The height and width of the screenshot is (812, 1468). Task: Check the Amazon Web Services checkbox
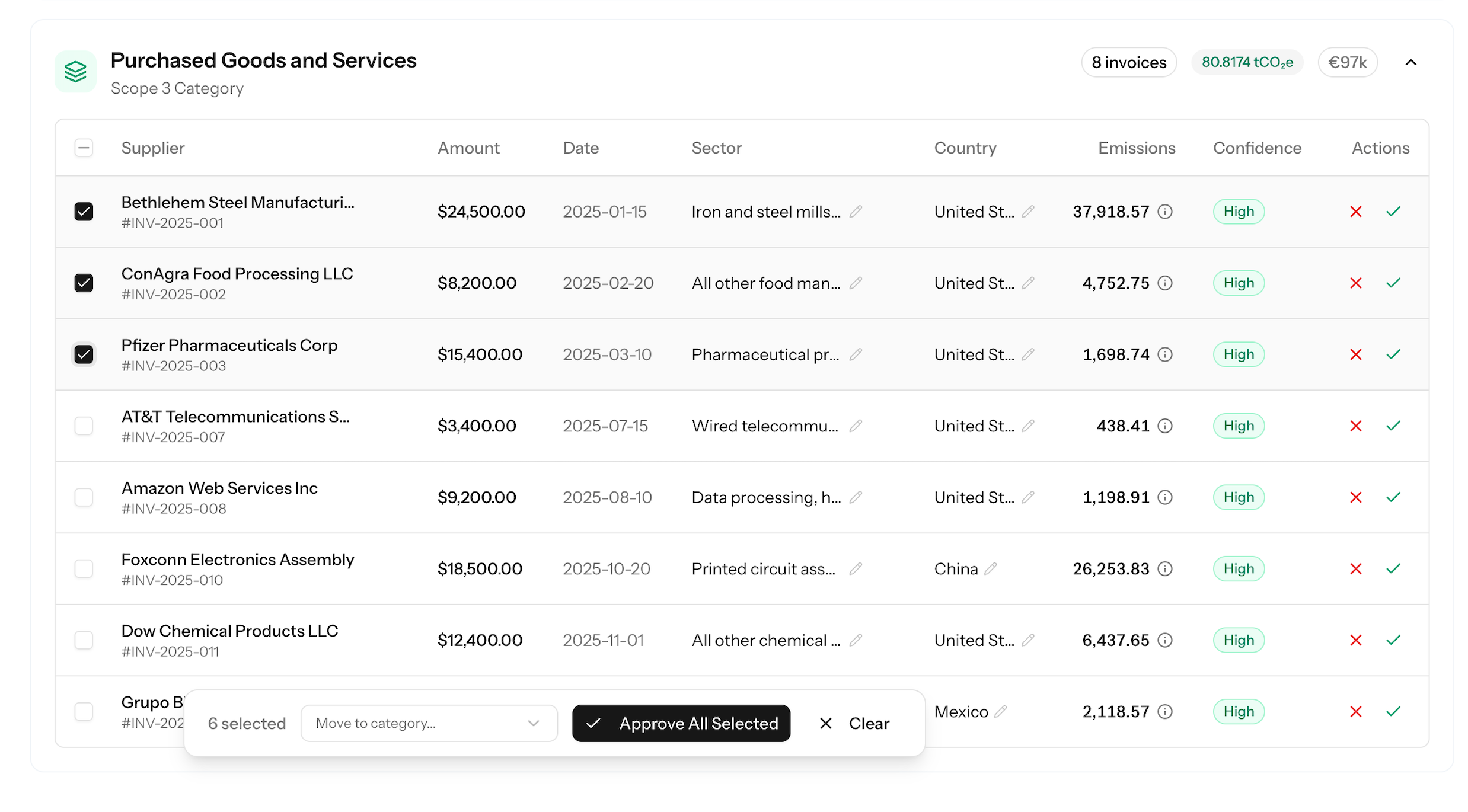(84, 497)
